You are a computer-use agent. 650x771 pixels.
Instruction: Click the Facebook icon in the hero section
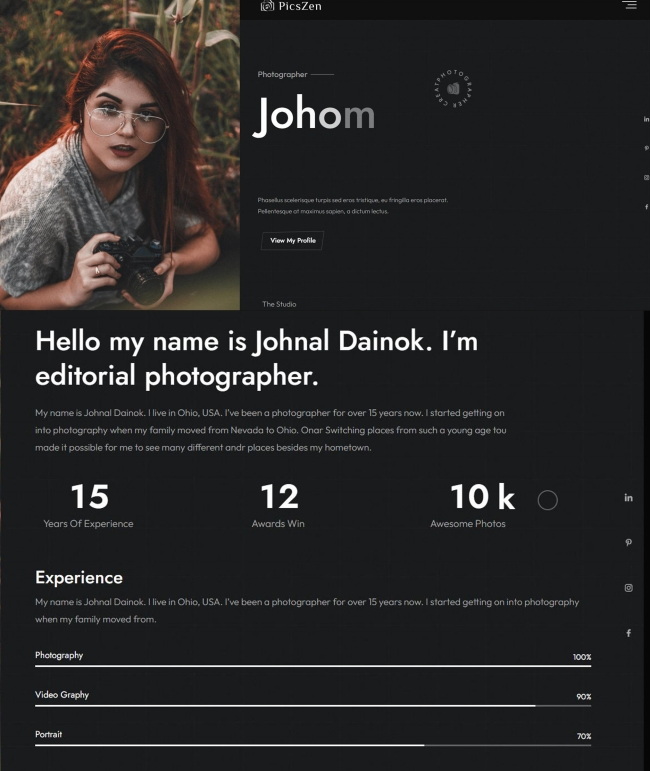(x=646, y=206)
